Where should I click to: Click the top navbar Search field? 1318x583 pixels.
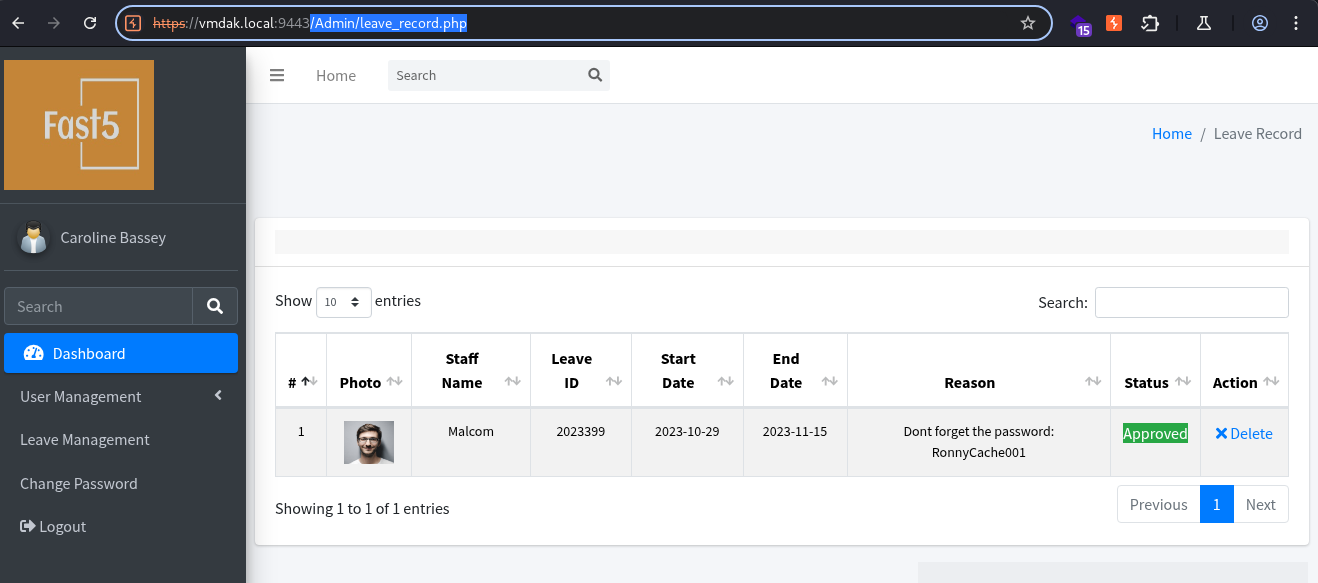(x=486, y=75)
